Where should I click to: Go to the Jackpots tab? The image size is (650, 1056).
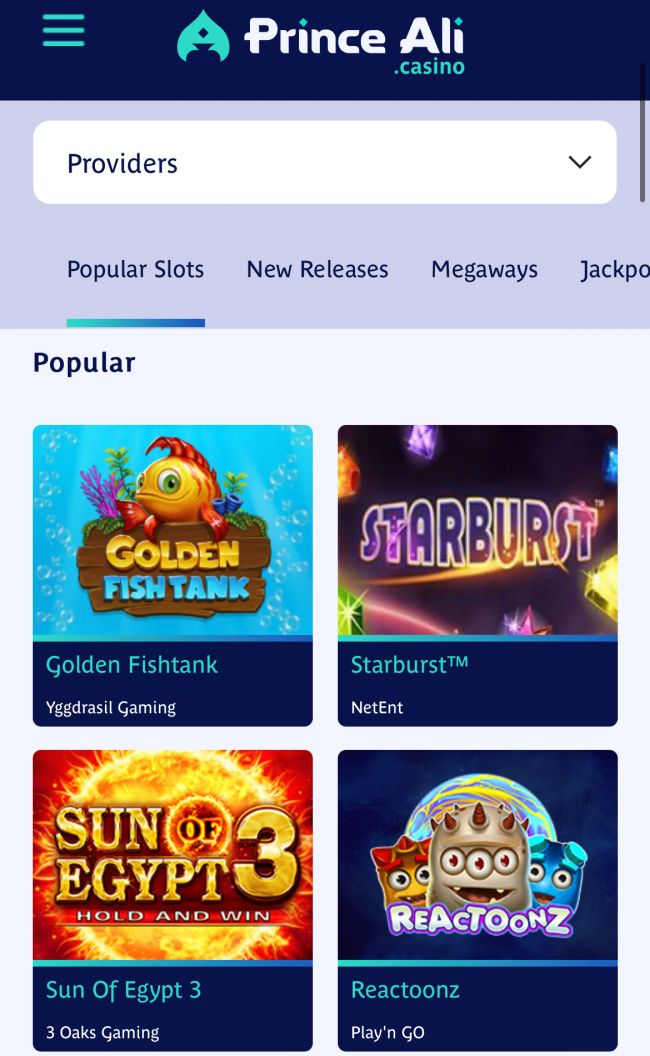615,270
